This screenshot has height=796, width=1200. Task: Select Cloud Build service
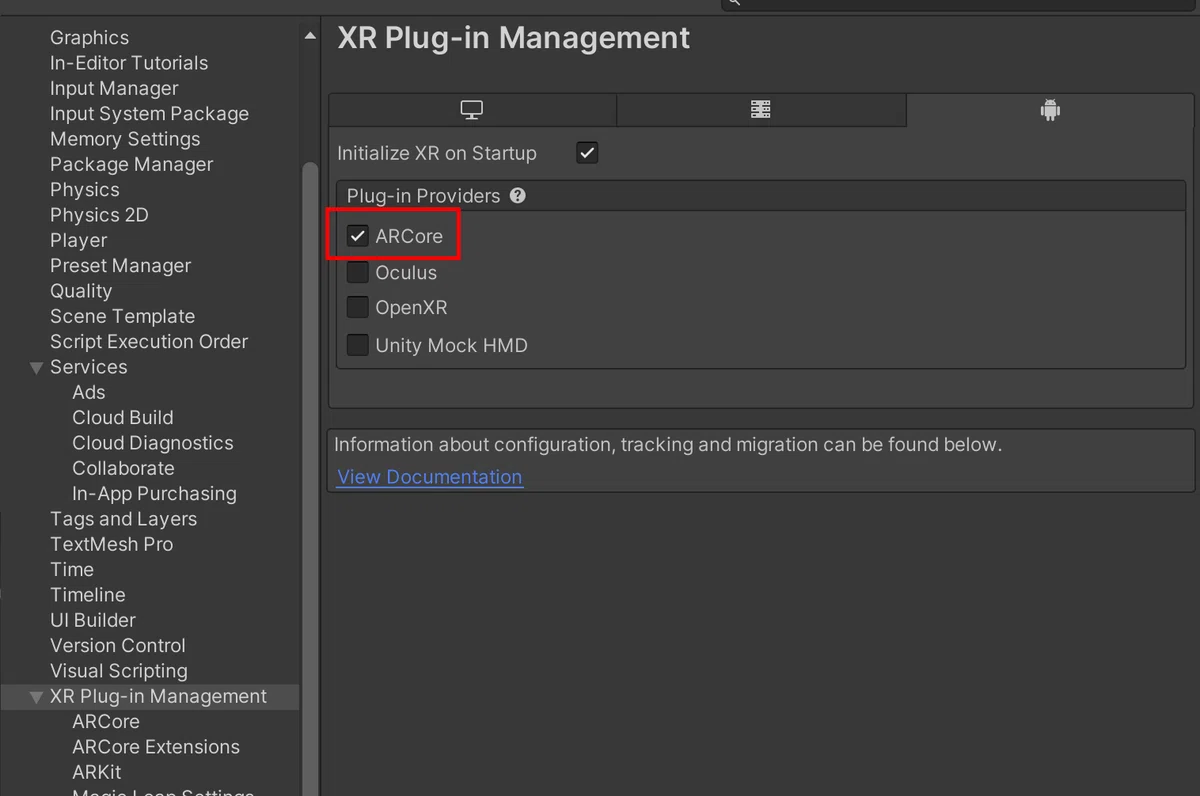(122, 418)
